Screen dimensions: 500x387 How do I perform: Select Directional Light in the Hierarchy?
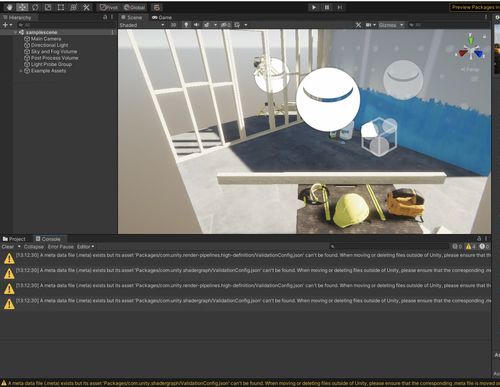coord(49,45)
